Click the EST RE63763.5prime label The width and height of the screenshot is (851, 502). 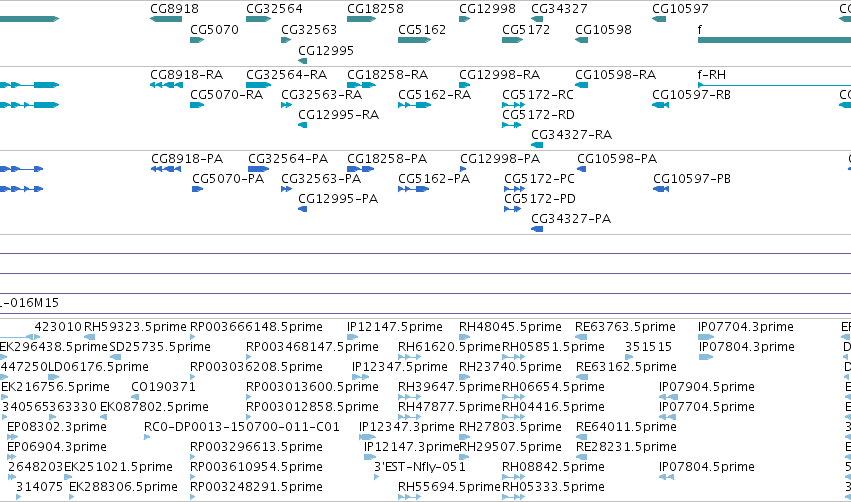(625, 327)
